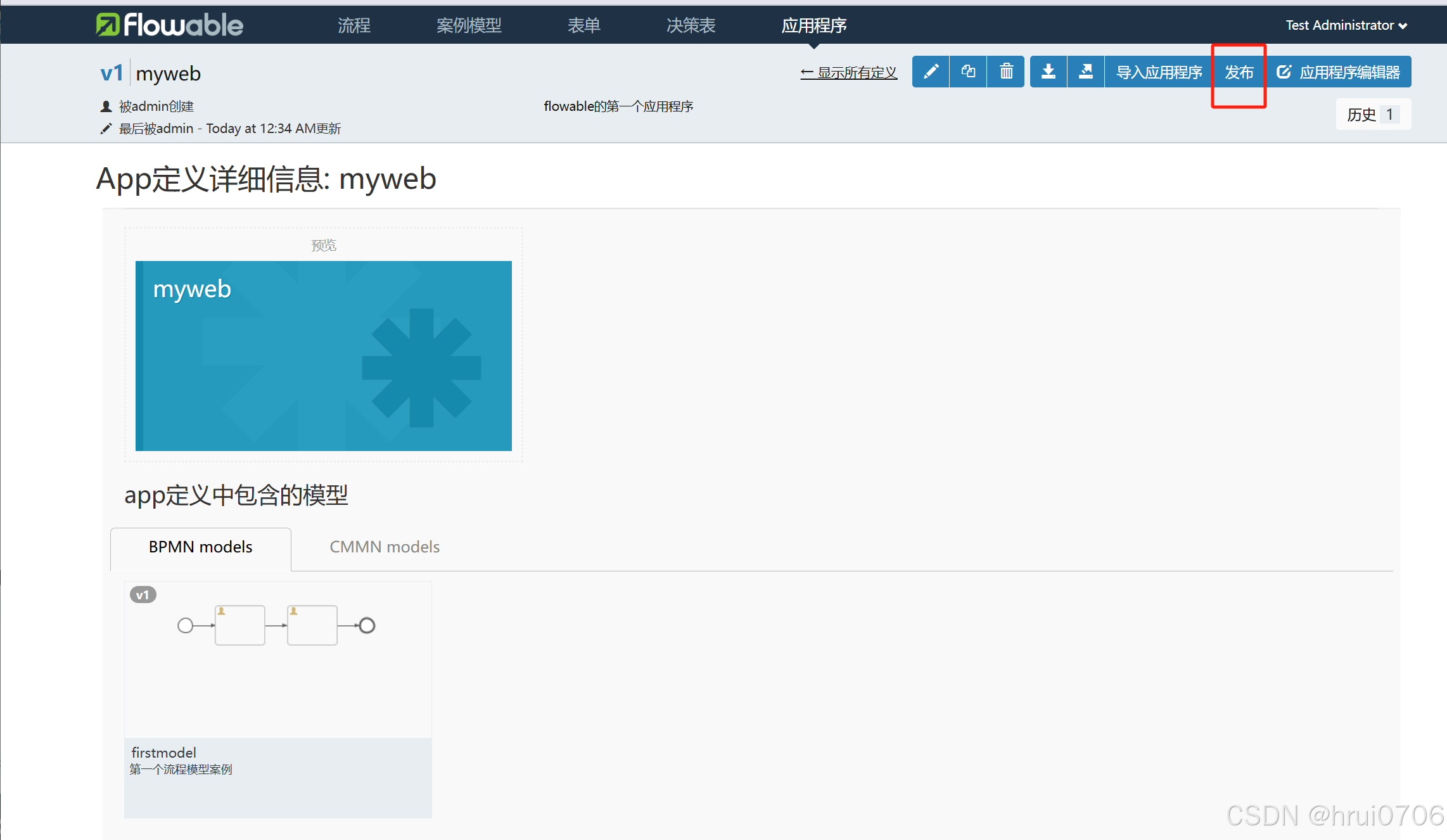Click the duplicate app definition icon
Image resolution: width=1447 pixels, height=840 pixels.
pyautogui.click(x=967, y=72)
